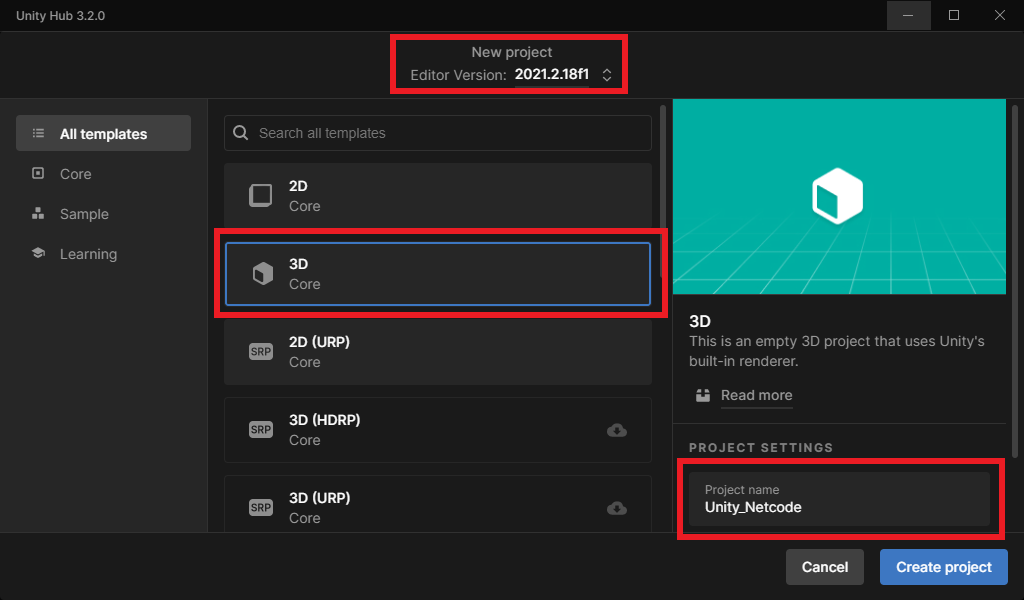Download the 3D (URP) template via cloud icon

click(616, 508)
